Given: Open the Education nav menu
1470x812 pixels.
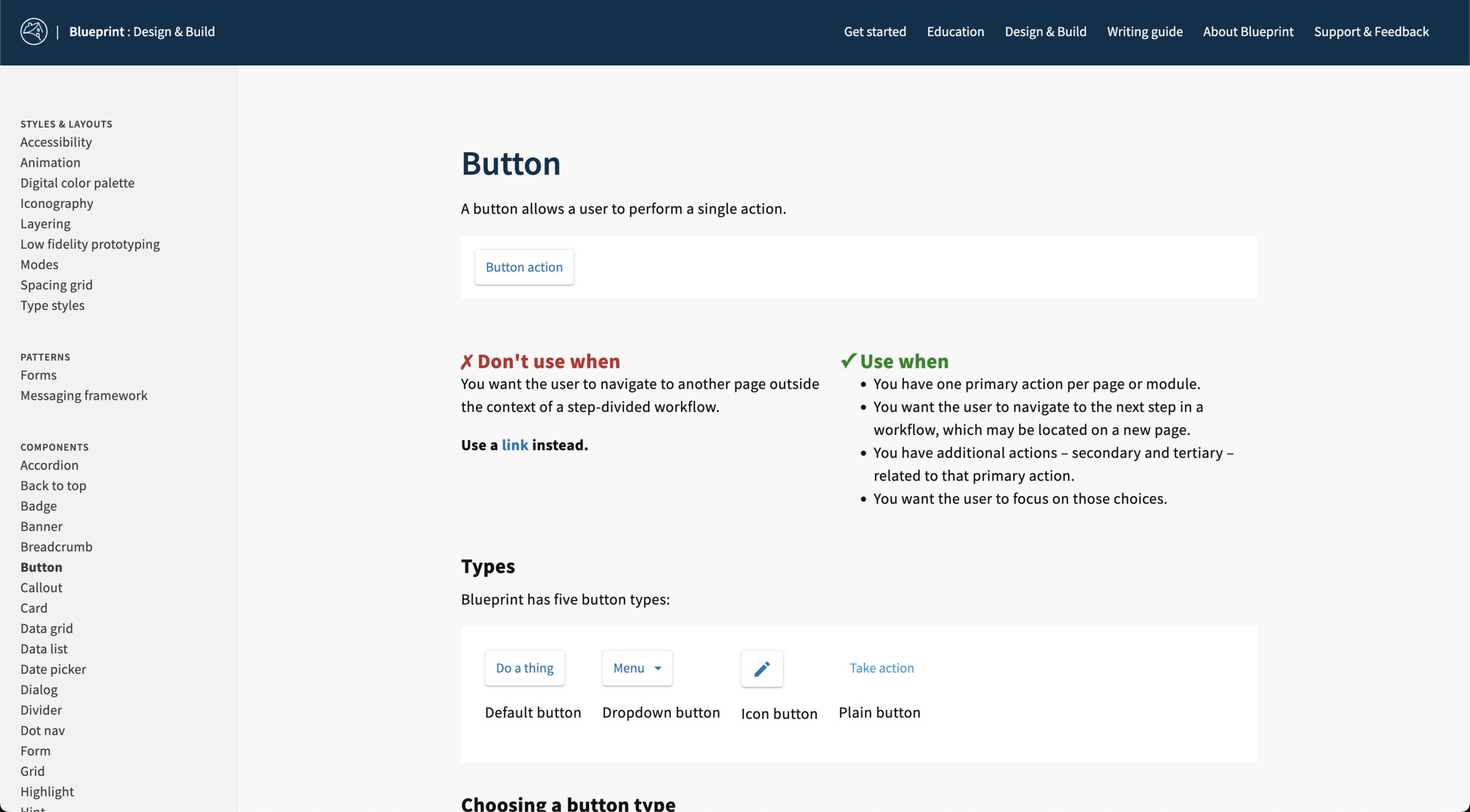Looking at the screenshot, I should click(955, 31).
